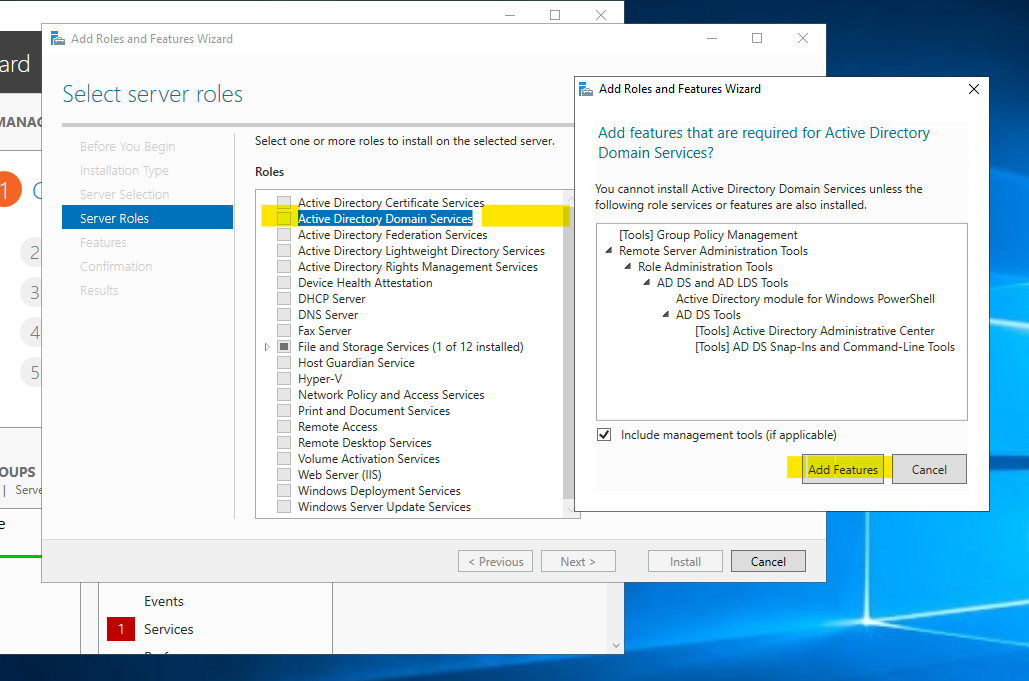Click Add Features button in dialog

coord(843,469)
